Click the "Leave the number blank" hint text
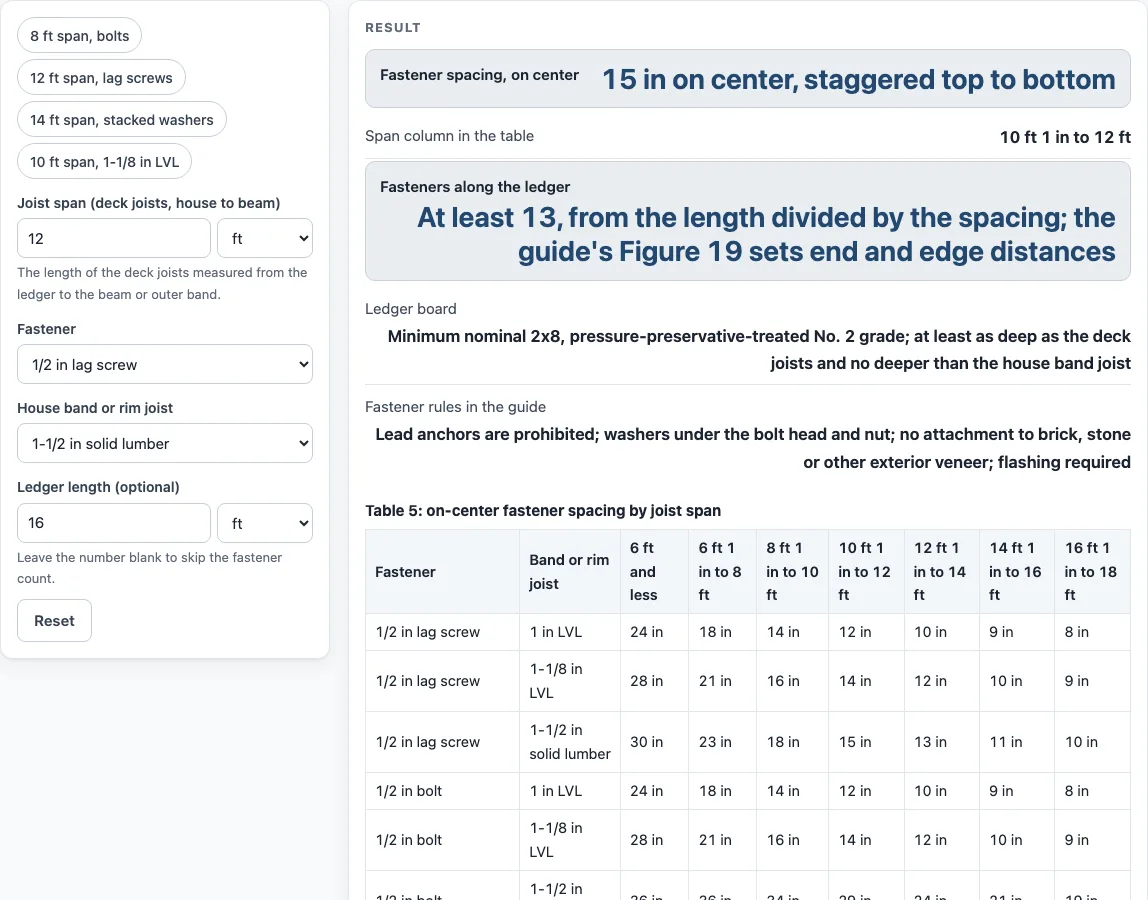The height and width of the screenshot is (900, 1148). tap(149, 568)
